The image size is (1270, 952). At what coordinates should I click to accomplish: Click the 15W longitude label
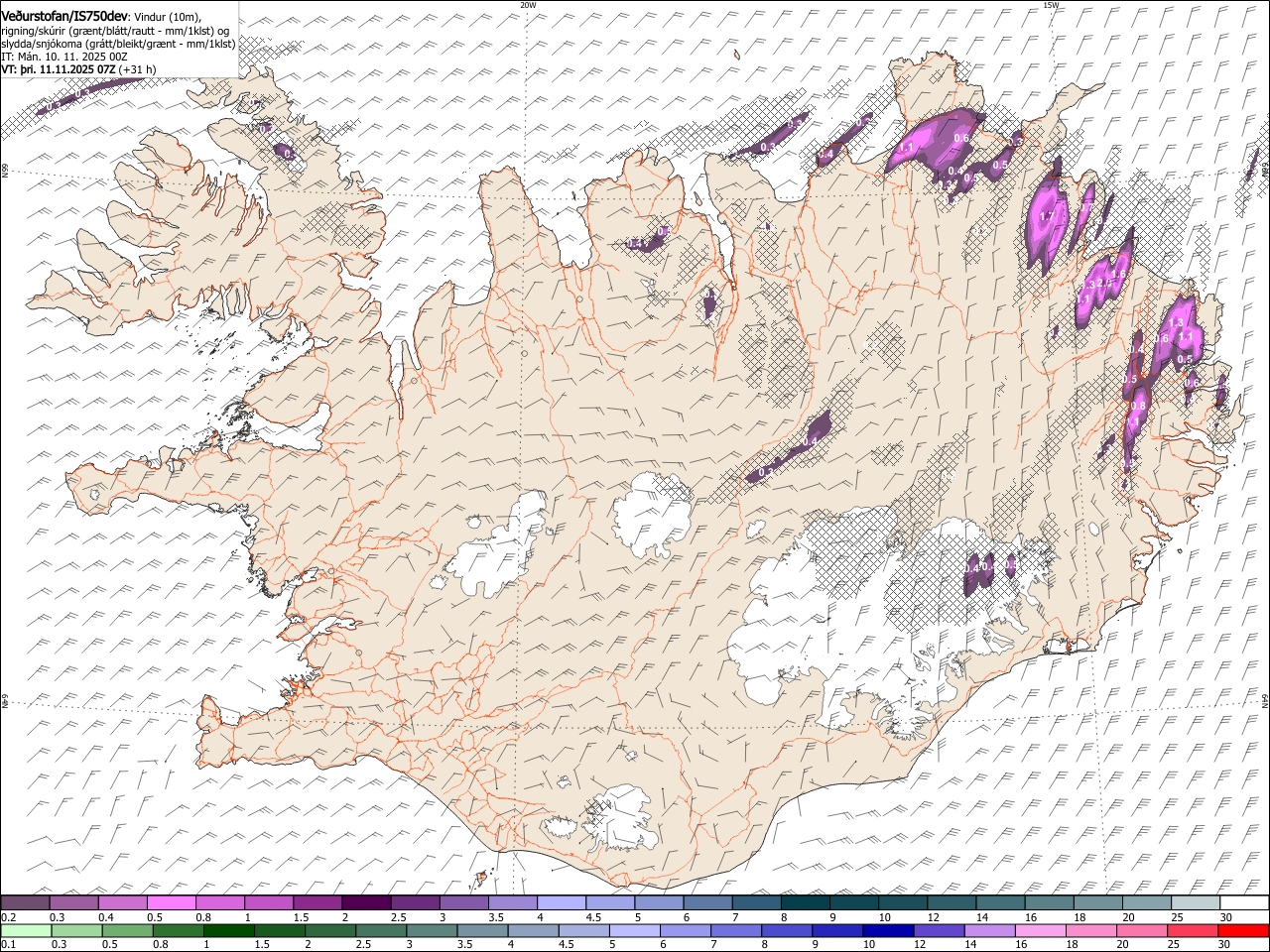(x=1051, y=5)
